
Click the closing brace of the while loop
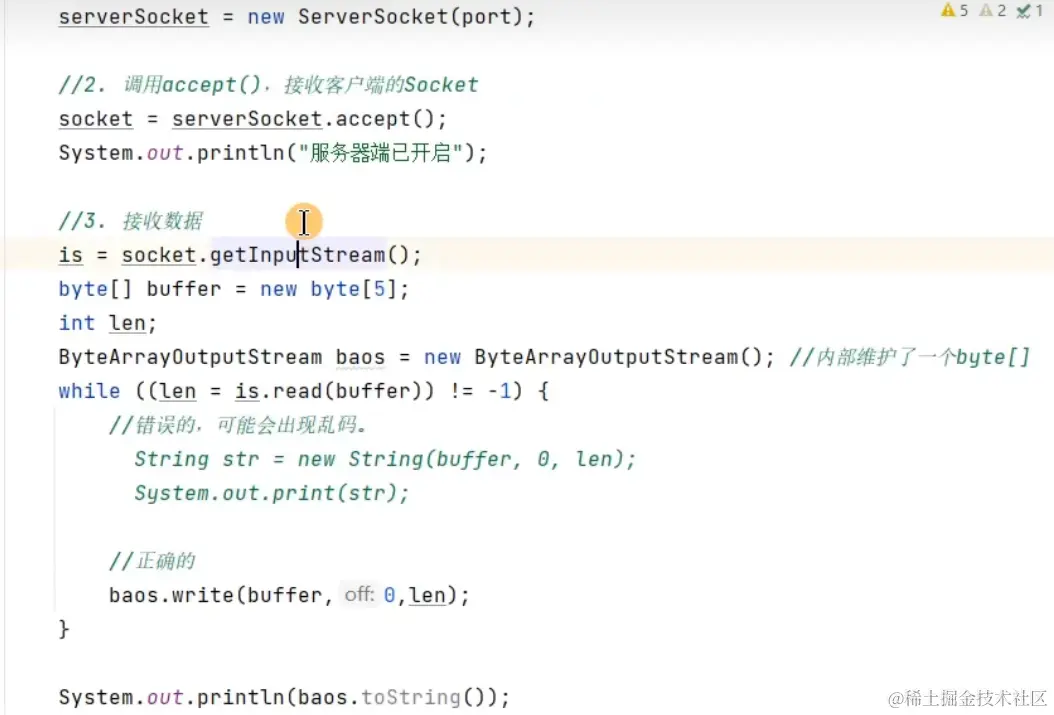[x=64, y=630]
